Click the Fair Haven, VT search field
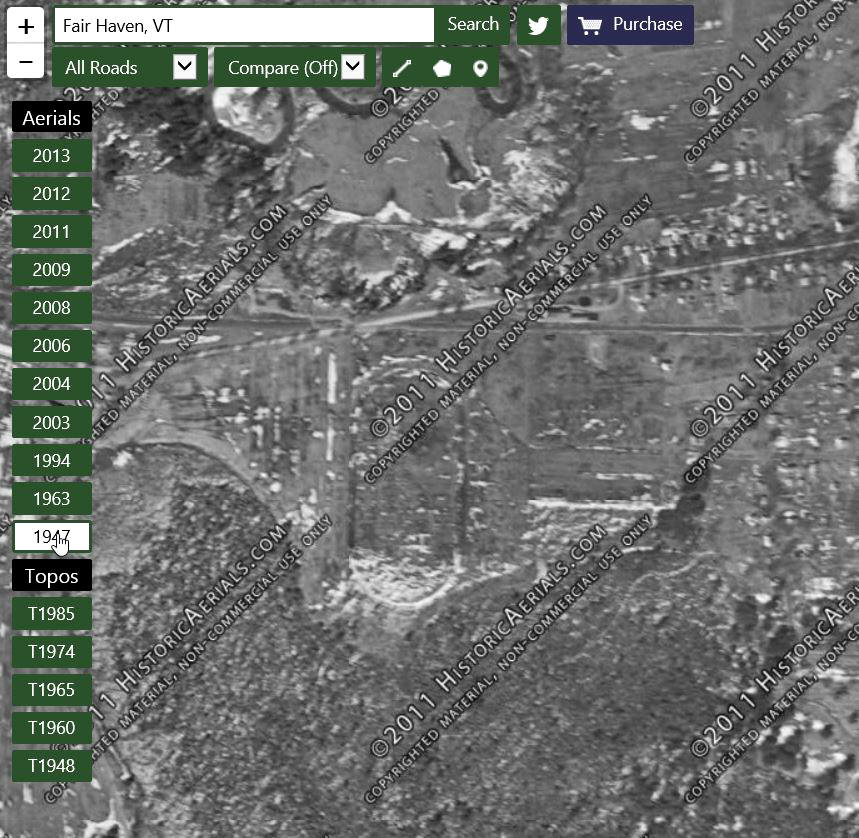This screenshot has width=859, height=838. 244,25
